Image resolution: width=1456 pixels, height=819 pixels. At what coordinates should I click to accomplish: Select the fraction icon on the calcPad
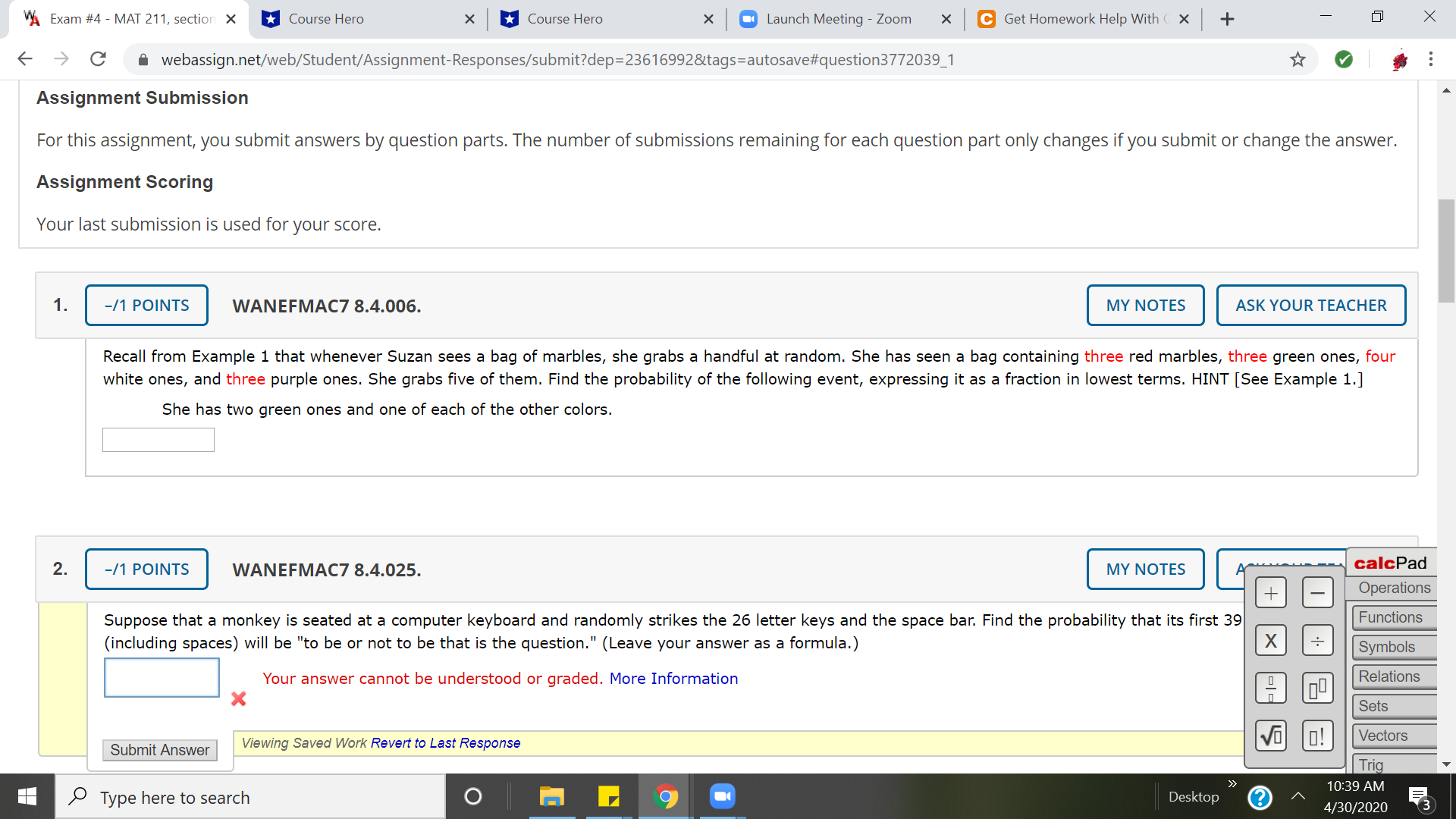(1271, 688)
